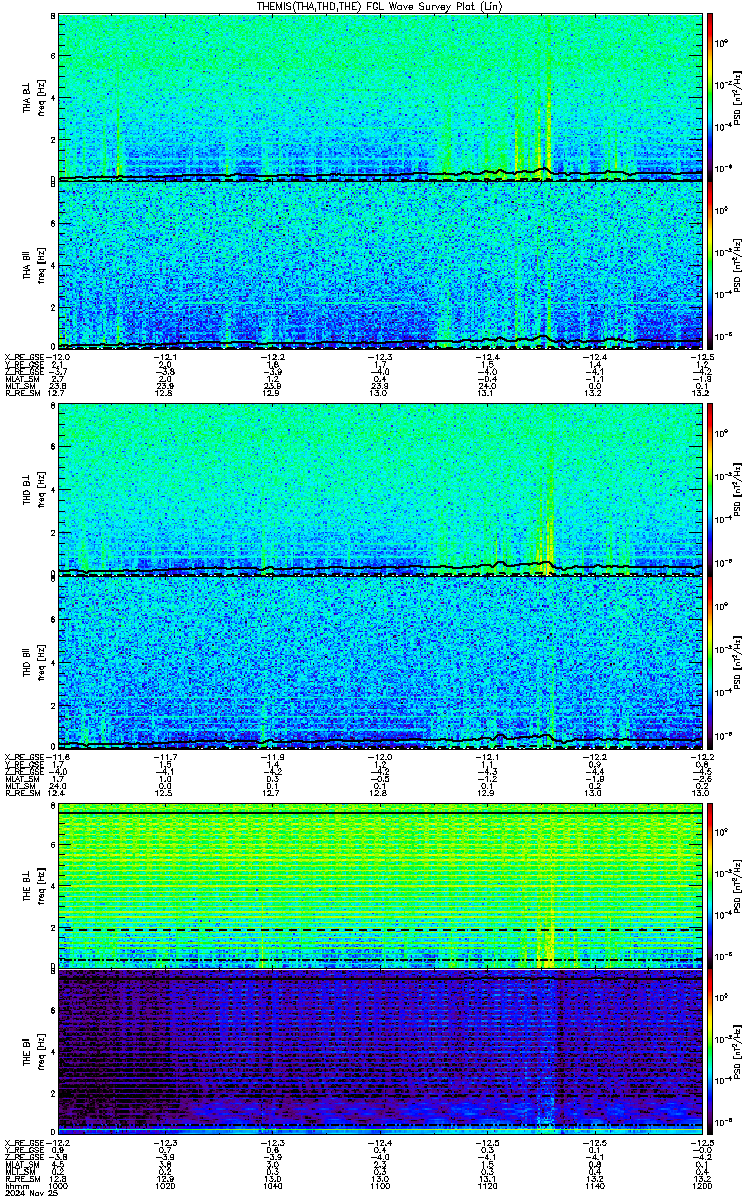Click the hhmm time axis row label
Image resolution: width=750 pixels, height=1200 pixels.
(15, 1186)
